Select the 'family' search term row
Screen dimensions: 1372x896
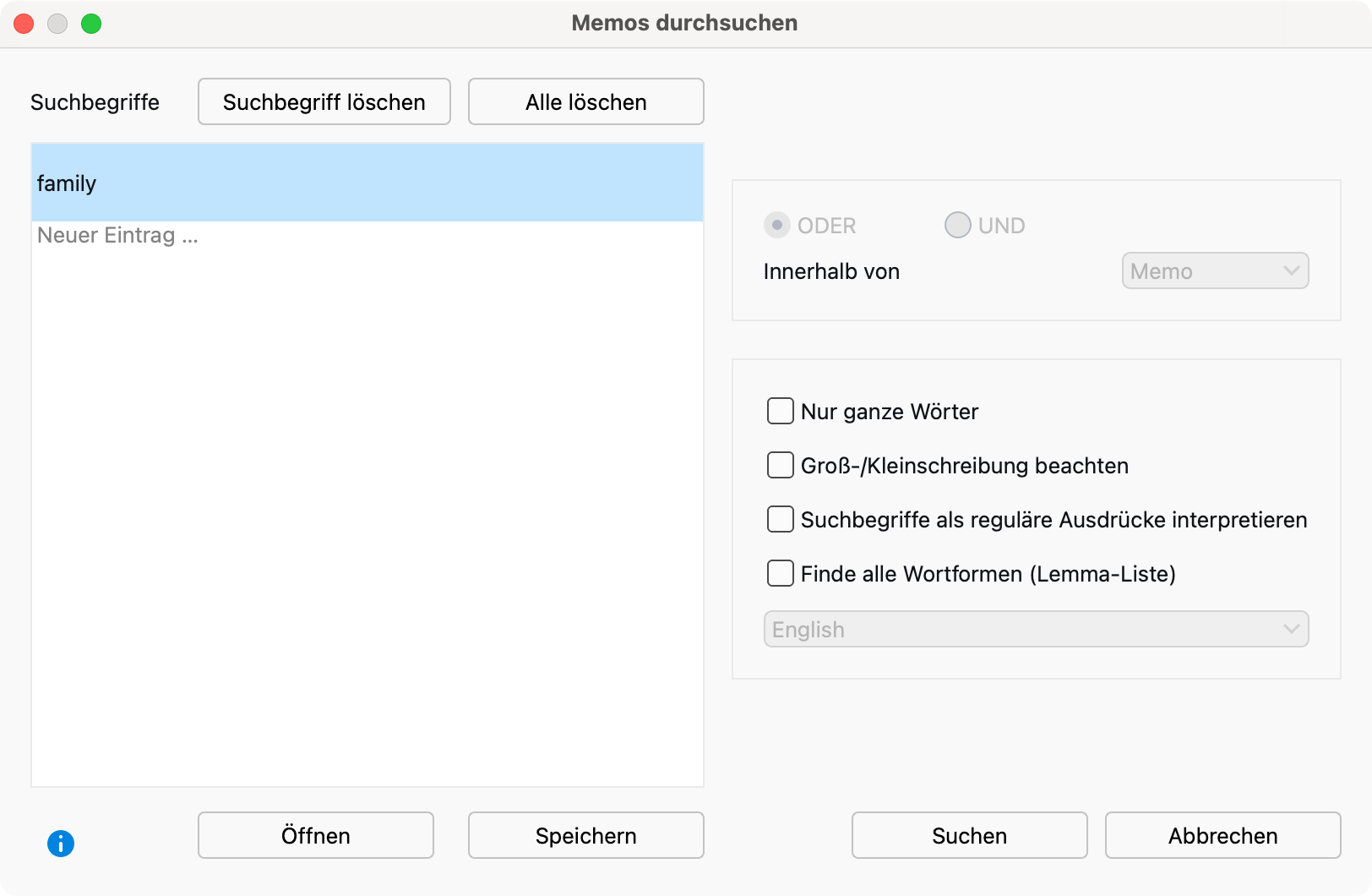pyautogui.click(x=367, y=183)
